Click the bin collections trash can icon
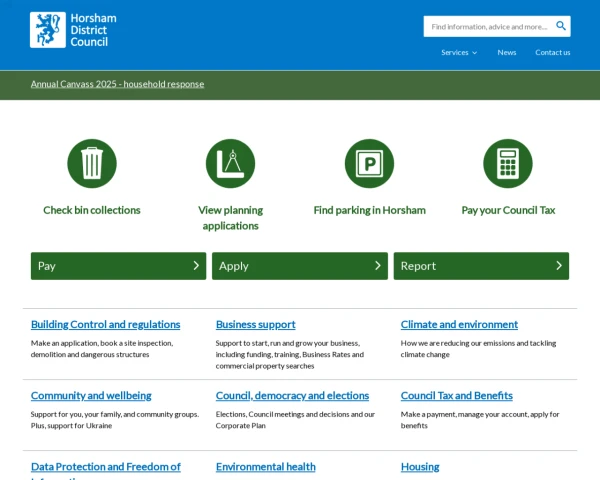The image size is (600, 480). [x=92, y=163]
